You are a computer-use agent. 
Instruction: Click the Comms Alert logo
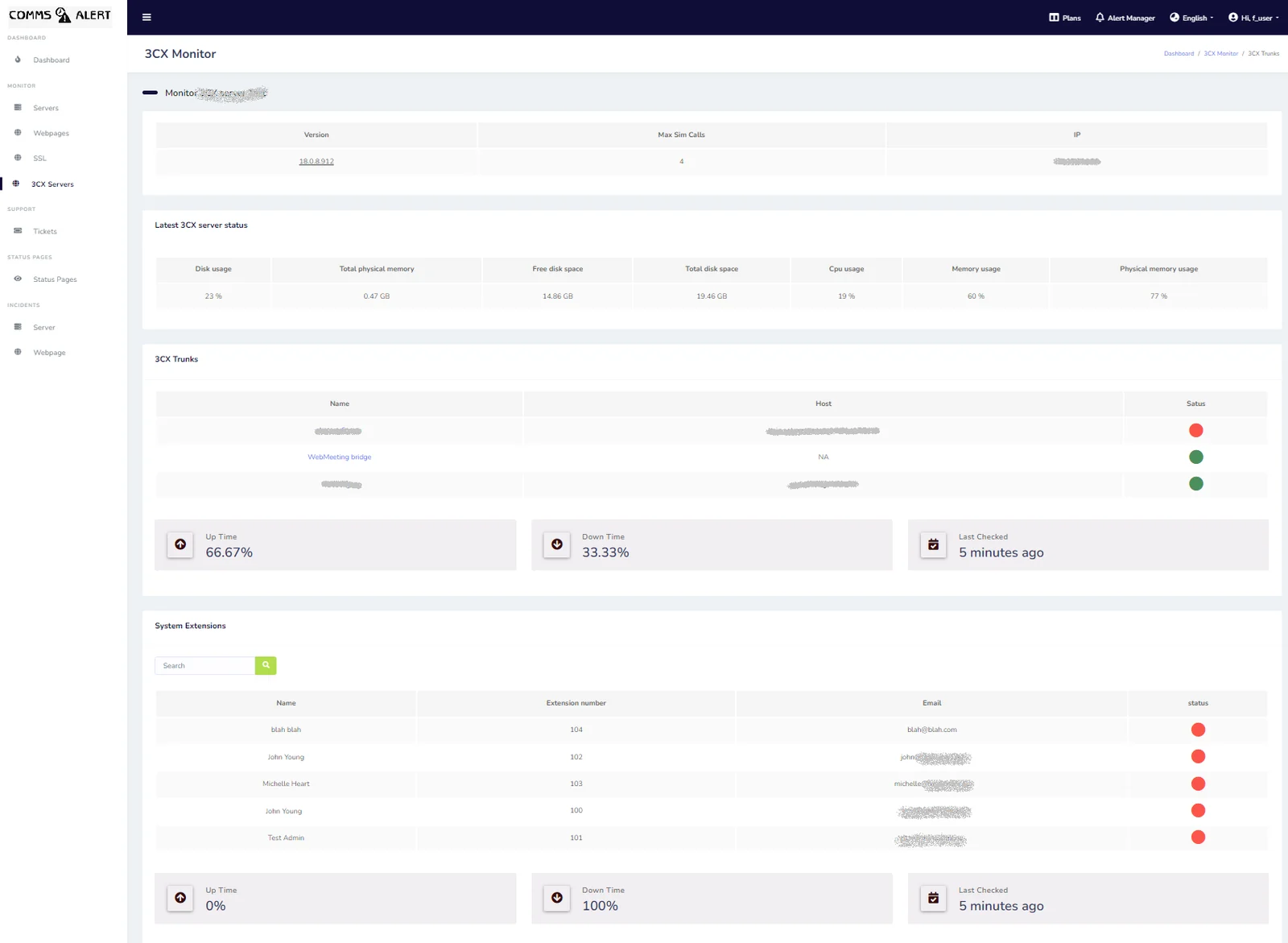60,15
